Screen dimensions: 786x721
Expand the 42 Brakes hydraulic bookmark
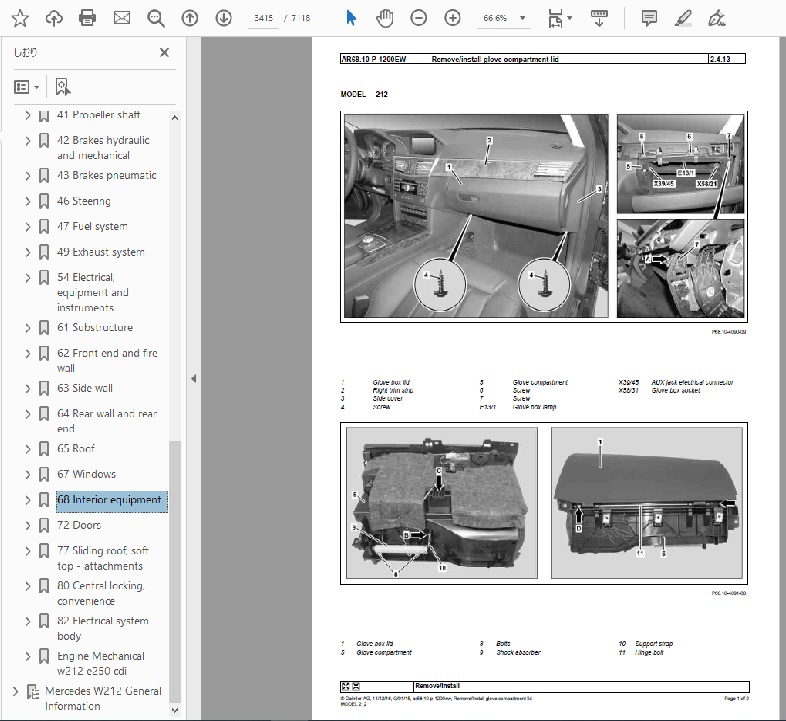pos(28,141)
